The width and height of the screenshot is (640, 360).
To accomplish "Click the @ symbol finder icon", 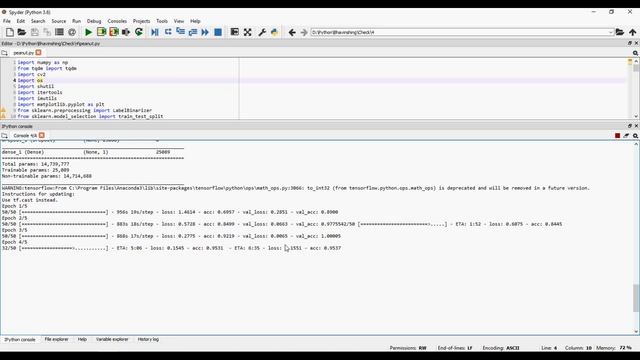I will coord(72,32).
